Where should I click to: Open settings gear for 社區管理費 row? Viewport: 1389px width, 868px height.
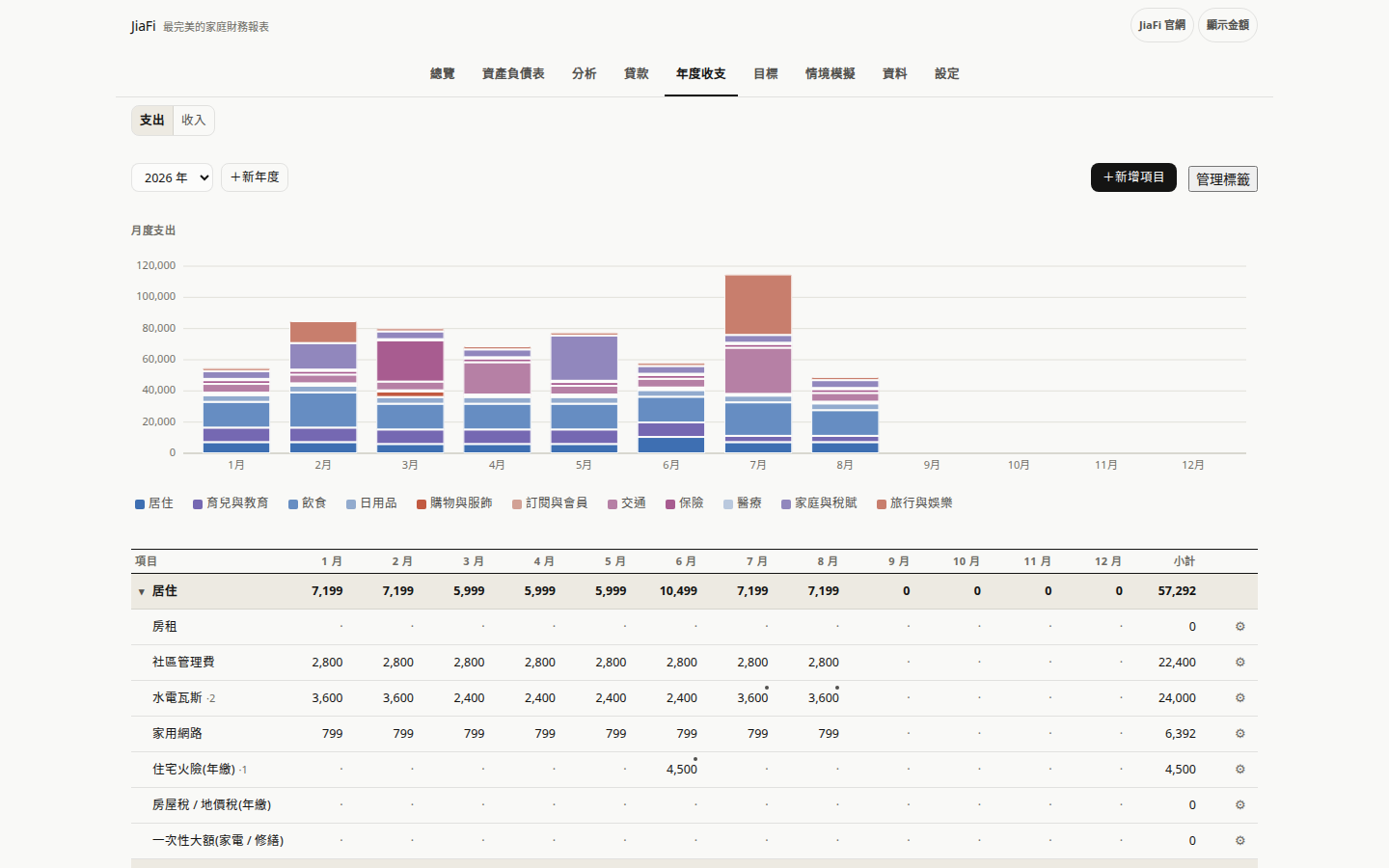click(x=1240, y=663)
